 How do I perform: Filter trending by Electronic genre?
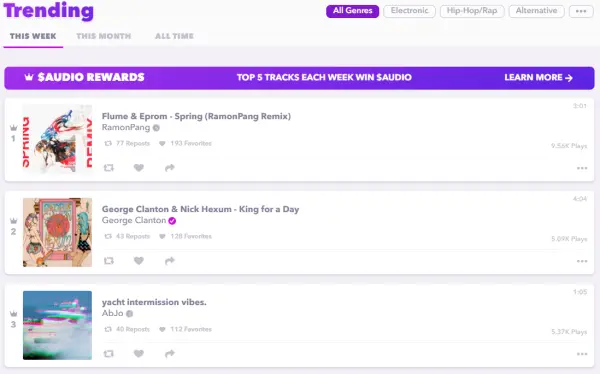click(409, 11)
